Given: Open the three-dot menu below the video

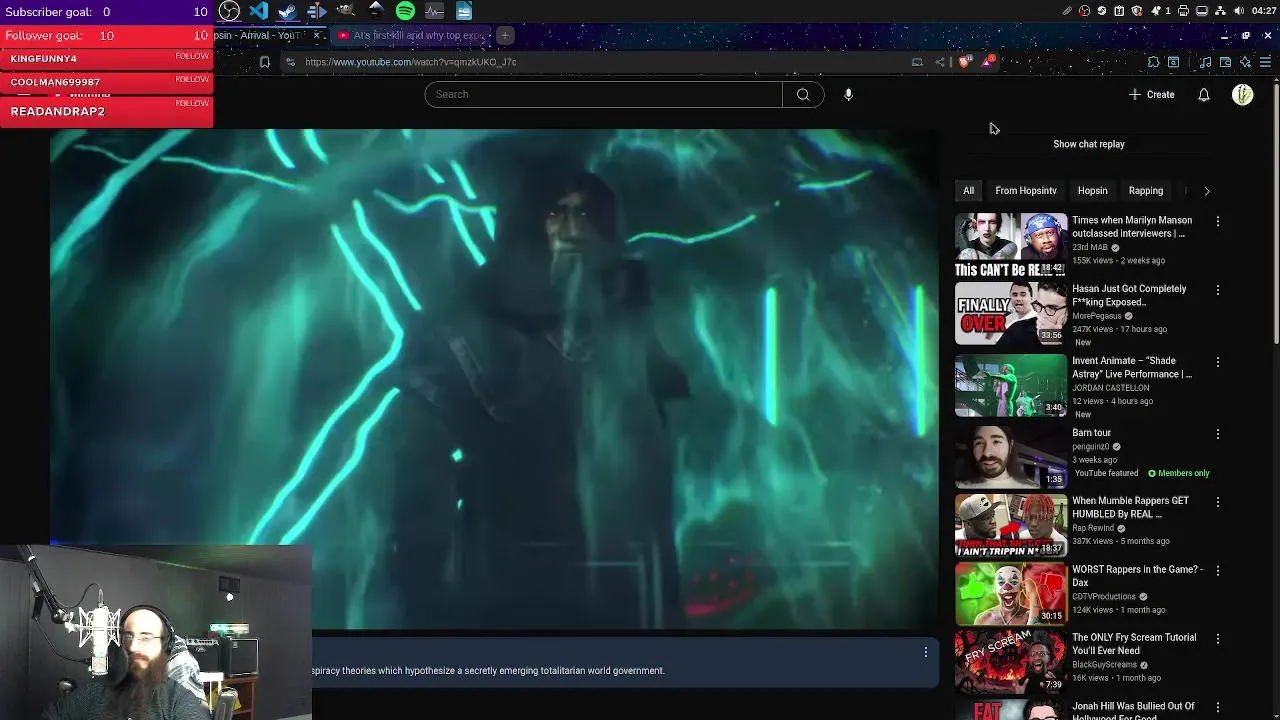Looking at the screenshot, I should (x=925, y=652).
